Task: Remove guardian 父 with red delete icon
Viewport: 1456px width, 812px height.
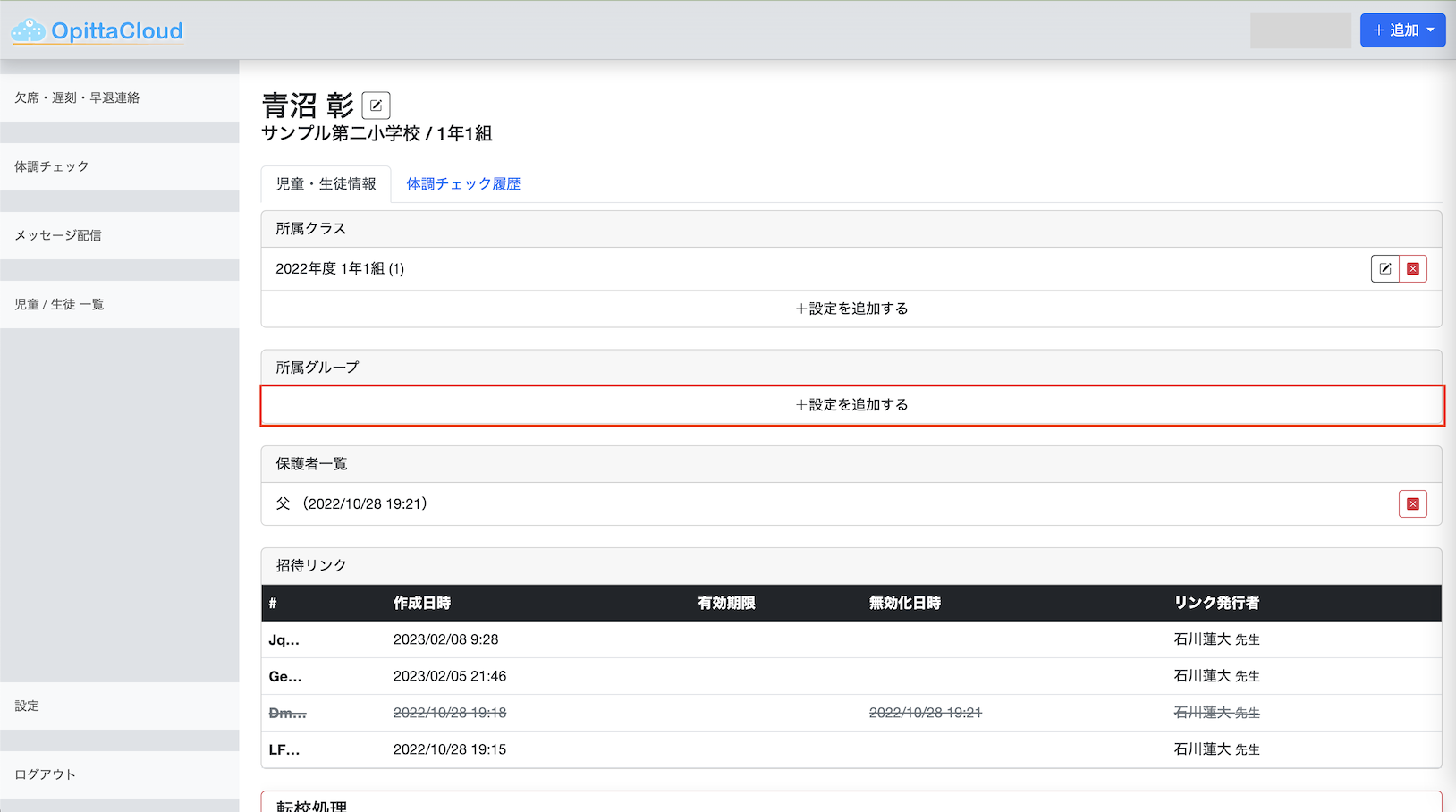Action: [1413, 503]
